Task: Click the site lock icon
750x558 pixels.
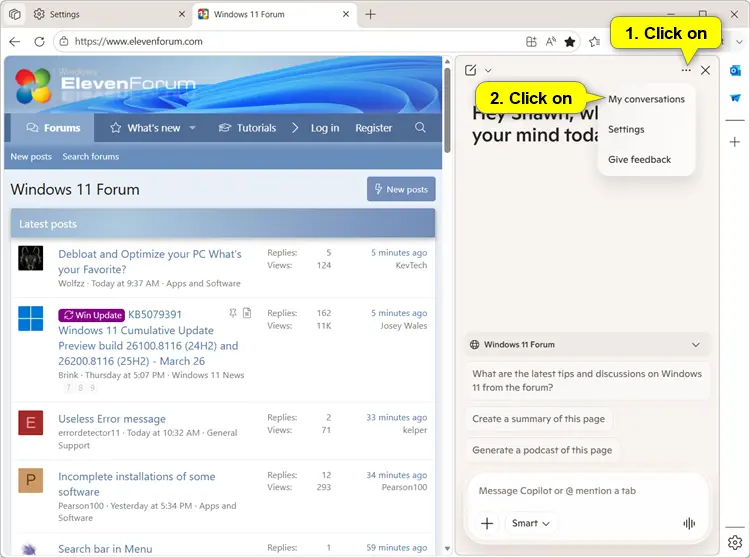Action: tap(64, 42)
